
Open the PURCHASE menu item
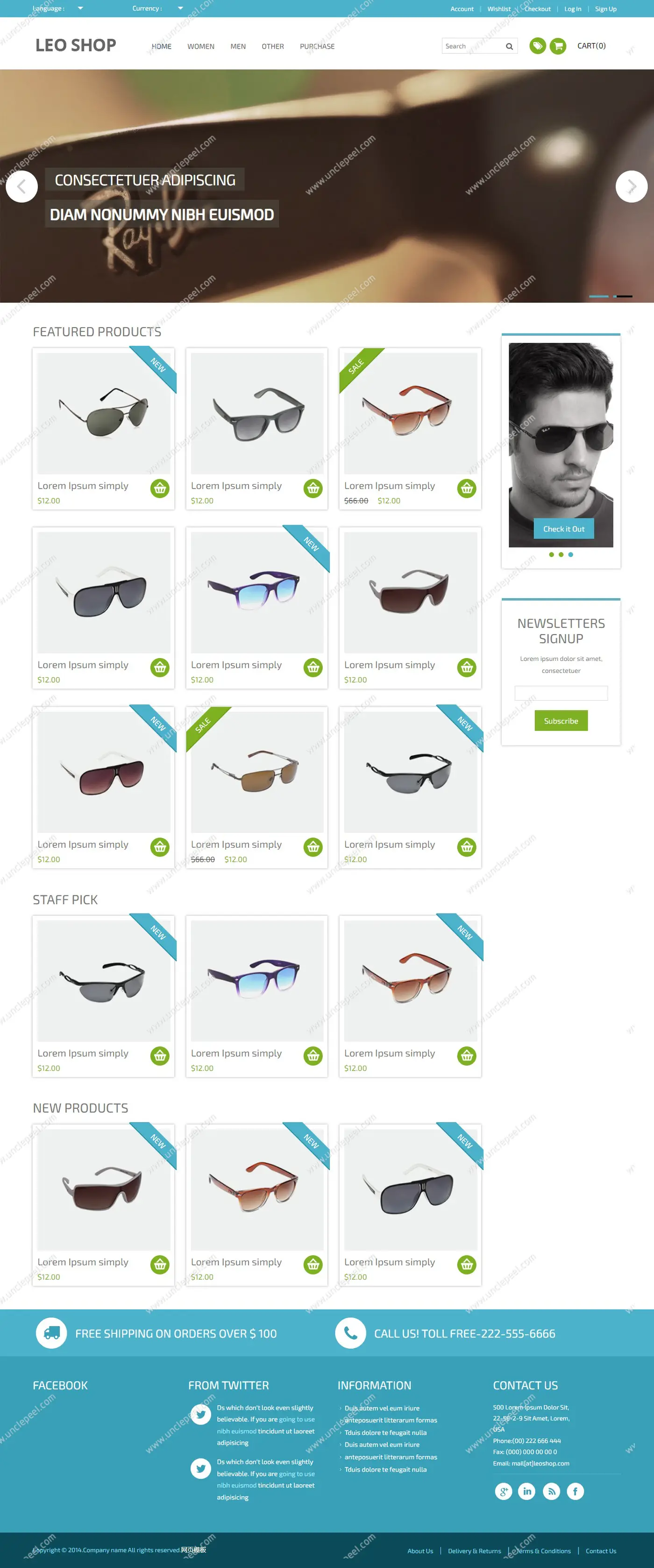(x=317, y=46)
